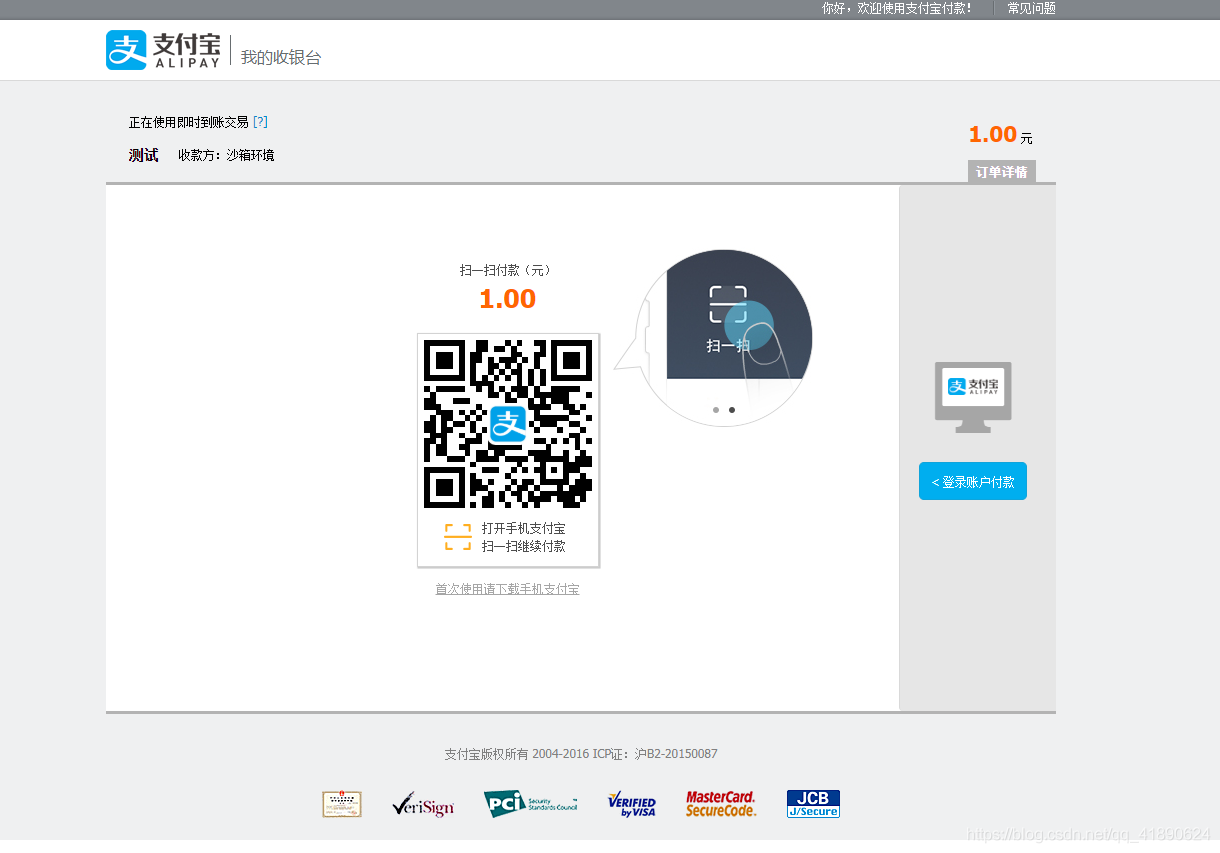This screenshot has width=1220, height=853.
Task: Click the 你好，欢迎使用支付宝付款！ greeting text
Action: (897, 9)
